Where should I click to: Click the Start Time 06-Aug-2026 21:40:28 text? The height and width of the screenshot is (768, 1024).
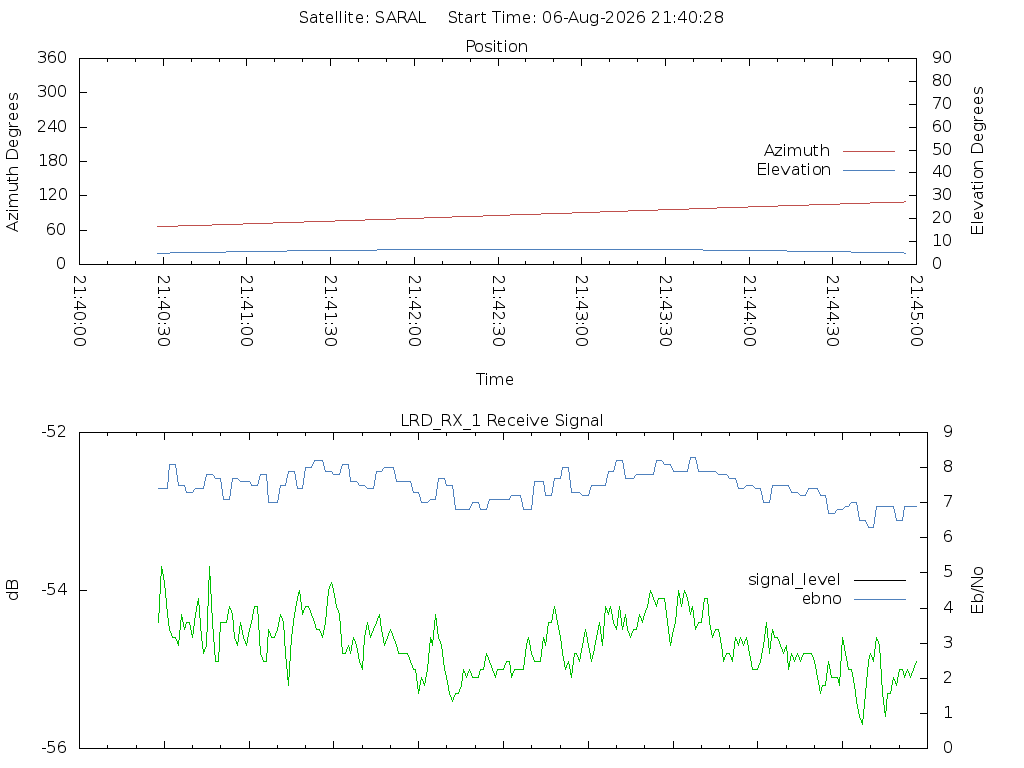point(586,18)
